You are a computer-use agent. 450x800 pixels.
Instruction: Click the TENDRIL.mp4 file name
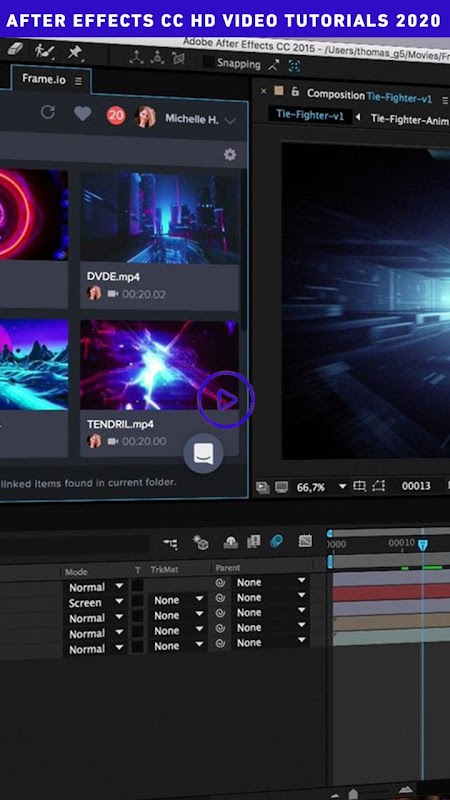(x=120, y=424)
